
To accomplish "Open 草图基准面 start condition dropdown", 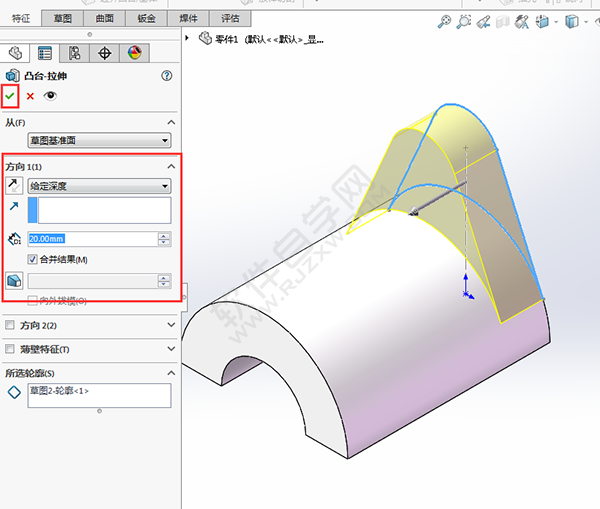I will pos(99,140).
